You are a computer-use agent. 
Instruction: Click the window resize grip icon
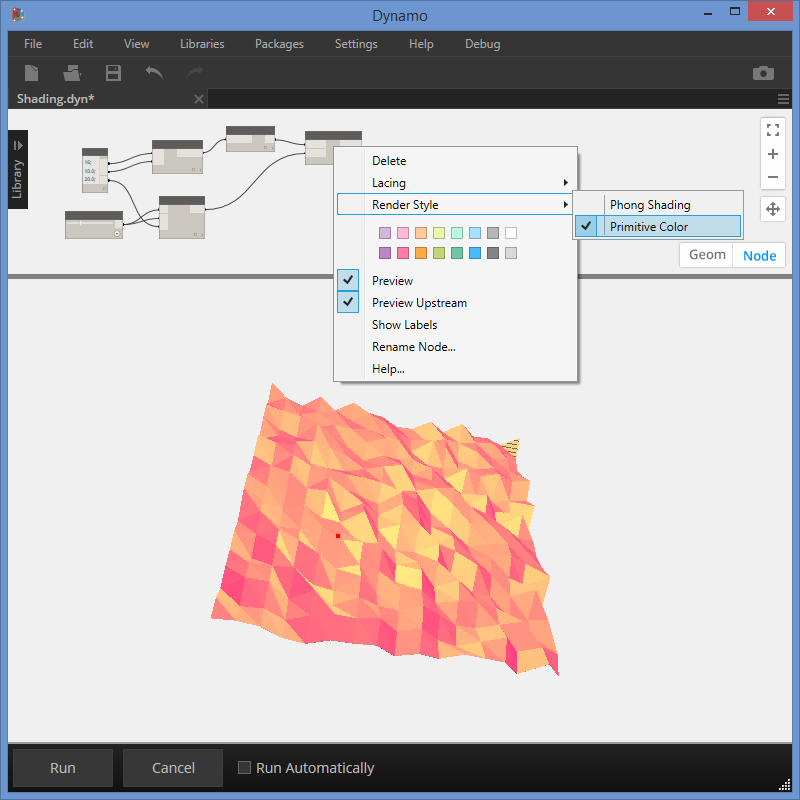pyautogui.click(x=784, y=784)
